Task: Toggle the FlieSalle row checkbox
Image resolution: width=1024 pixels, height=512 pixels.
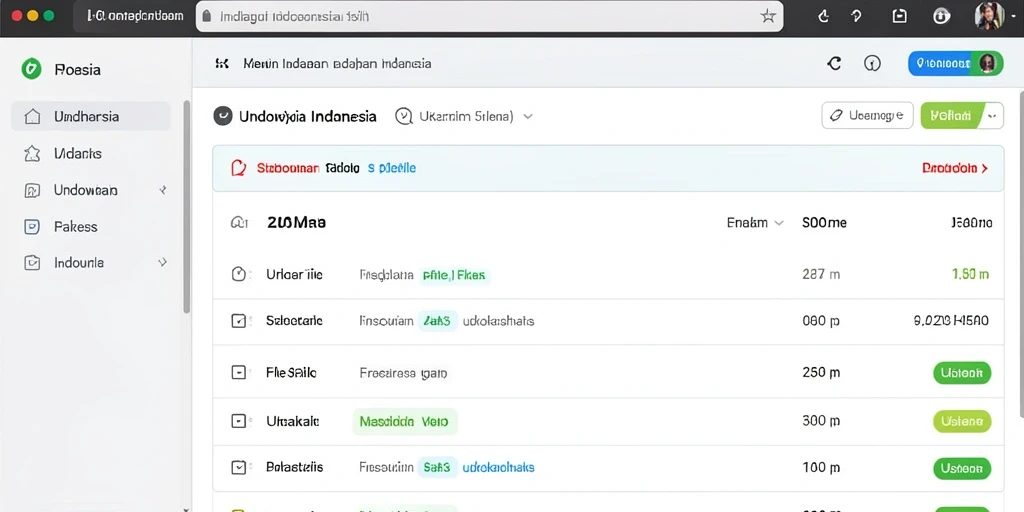Action: pyautogui.click(x=239, y=373)
